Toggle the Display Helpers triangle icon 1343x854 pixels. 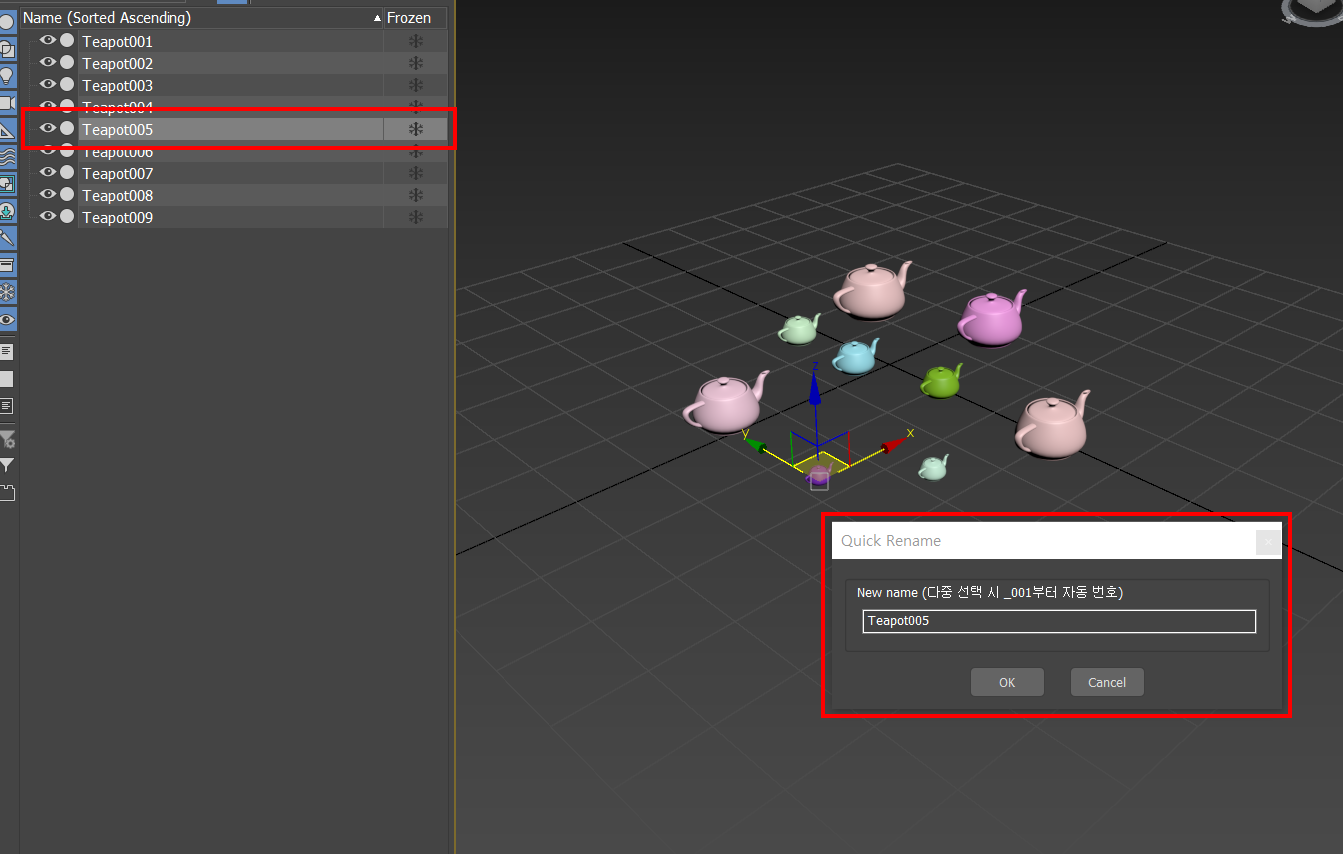coord(6,130)
